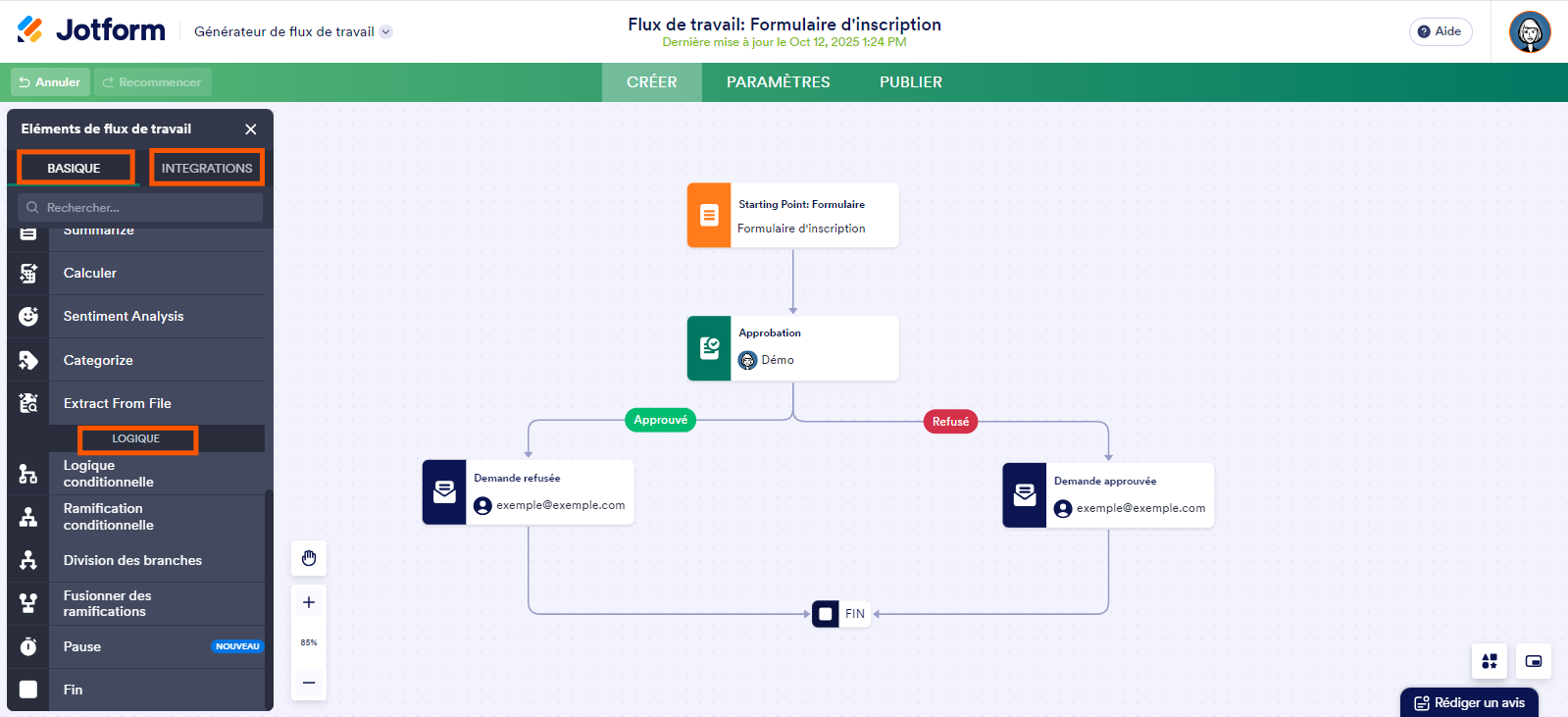Click the Calculer element icon
Viewport: 1568px width, 717px height.
coord(28,274)
